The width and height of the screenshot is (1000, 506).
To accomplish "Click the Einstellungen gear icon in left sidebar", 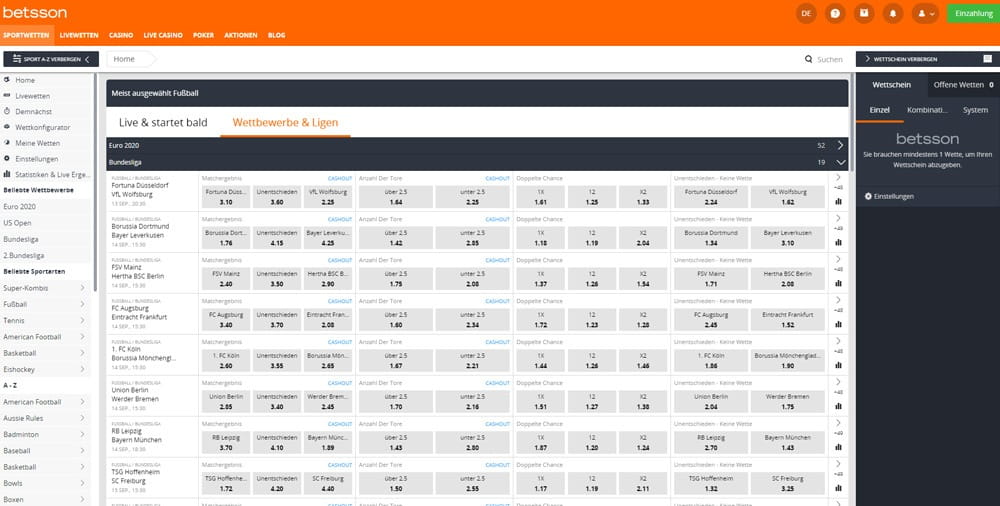I will [7, 158].
